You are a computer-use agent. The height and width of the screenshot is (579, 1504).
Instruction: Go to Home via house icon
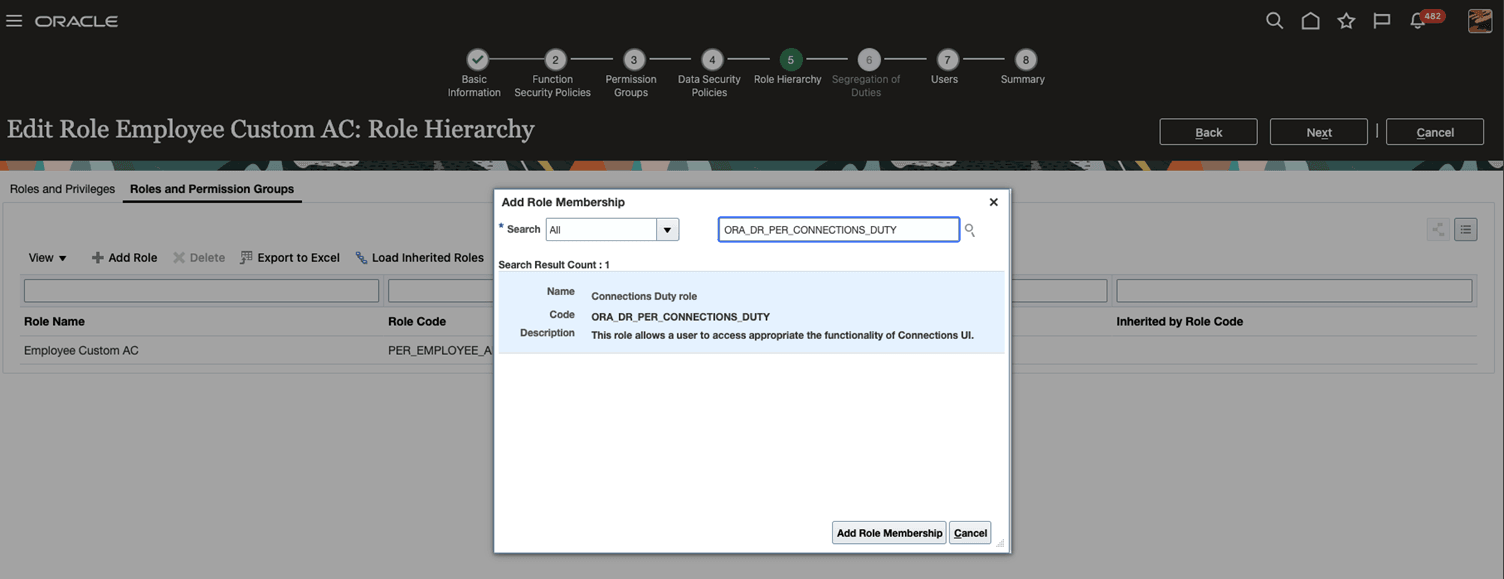(1310, 21)
